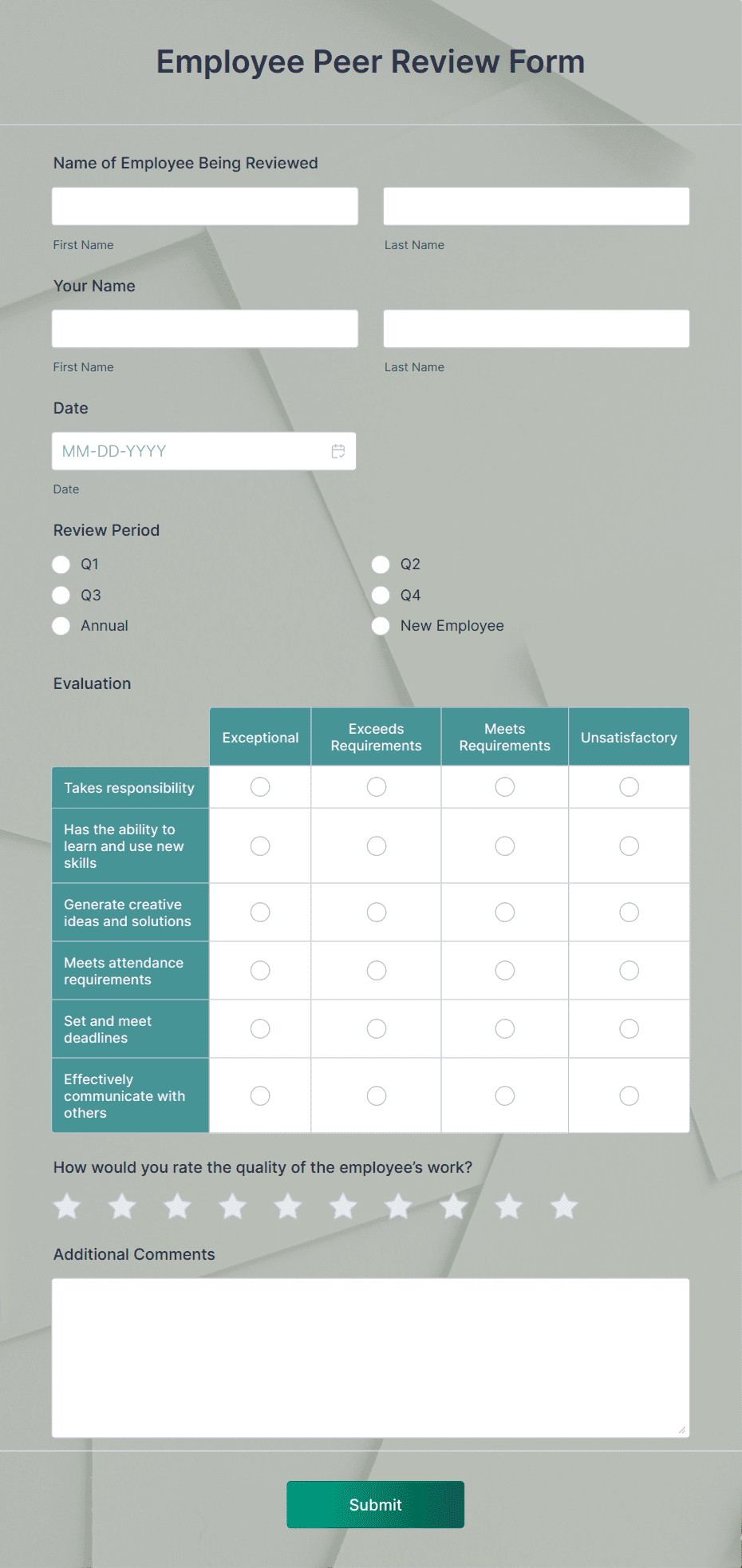This screenshot has height=1568, width=742.
Task: Select Q4 as the review period
Action: coord(380,595)
